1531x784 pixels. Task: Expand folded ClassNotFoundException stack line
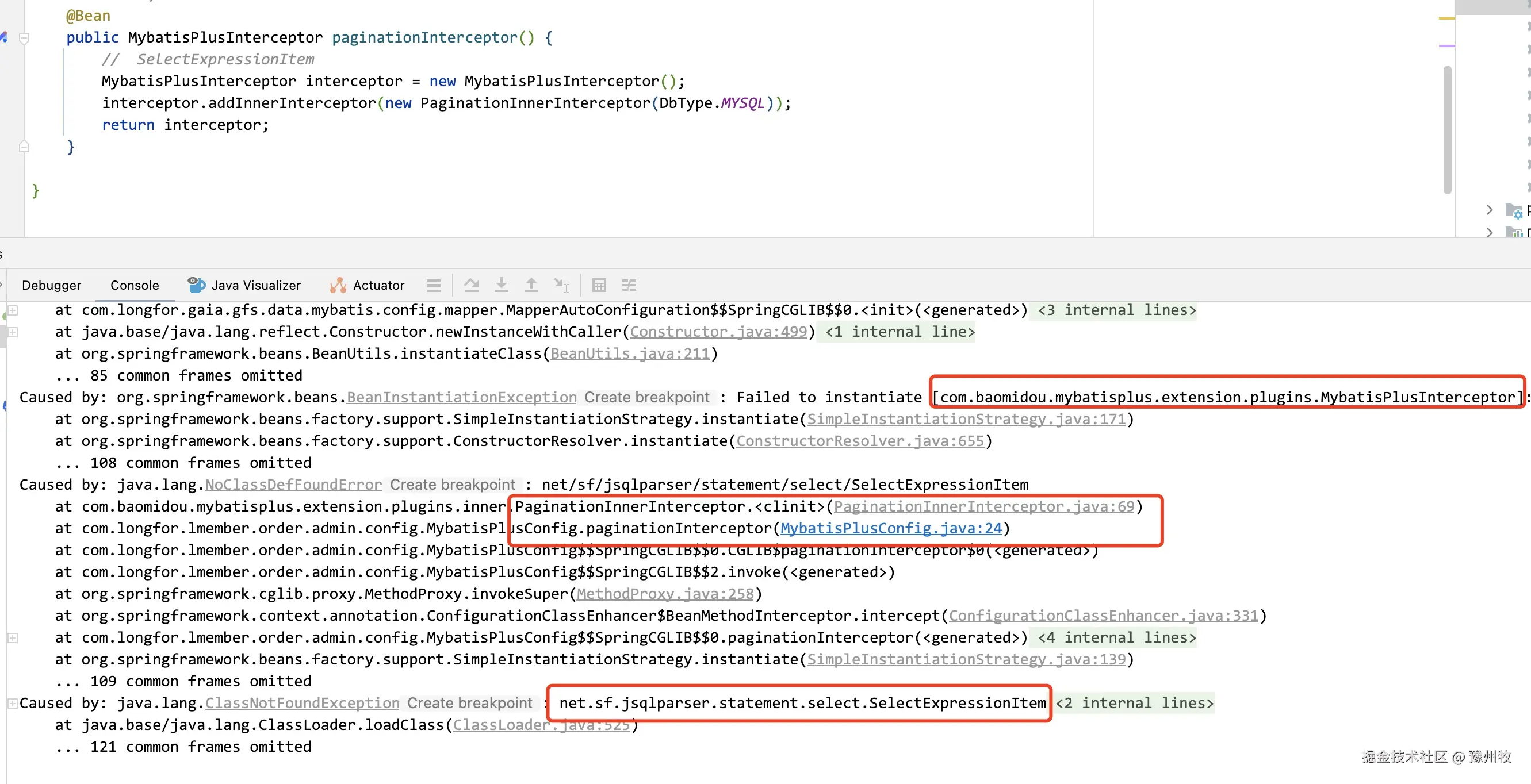click(x=13, y=703)
